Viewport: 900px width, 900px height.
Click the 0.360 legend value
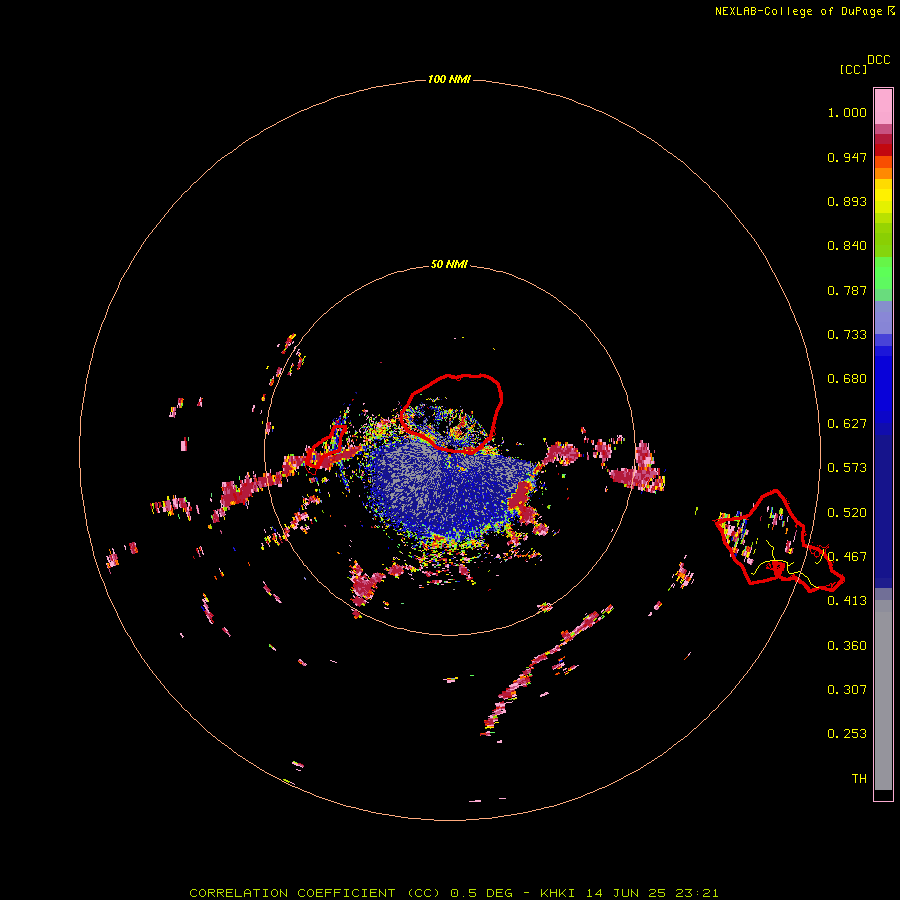pos(847,646)
